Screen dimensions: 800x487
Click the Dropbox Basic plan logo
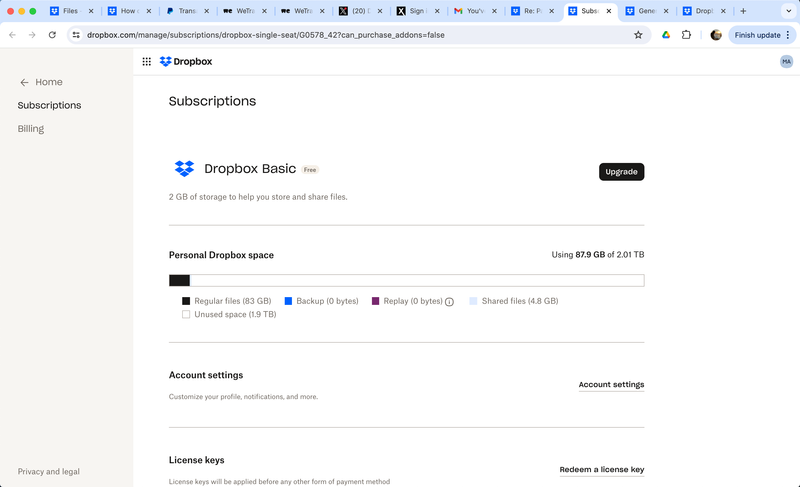184,168
